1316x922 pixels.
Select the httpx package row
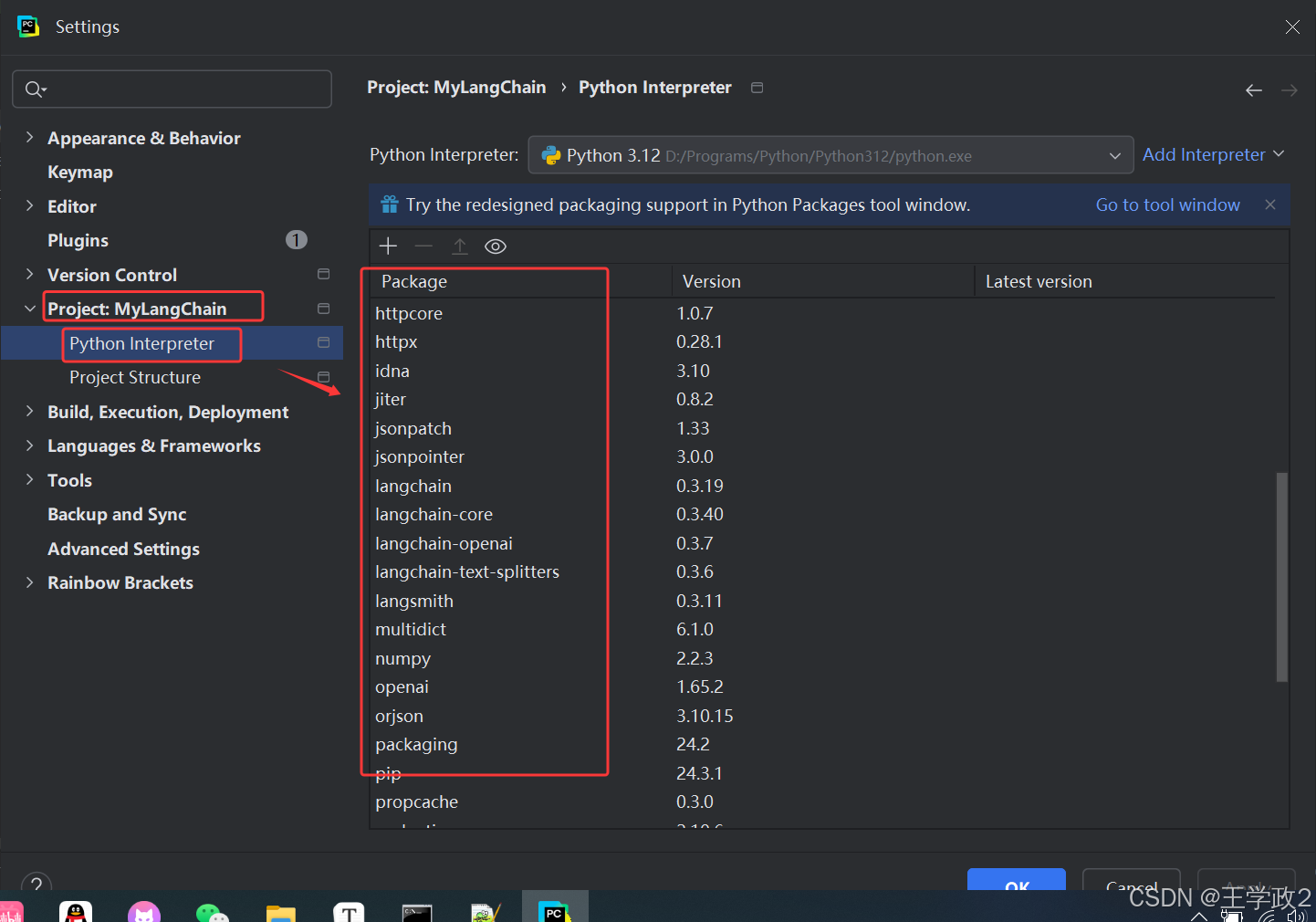click(x=822, y=341)
